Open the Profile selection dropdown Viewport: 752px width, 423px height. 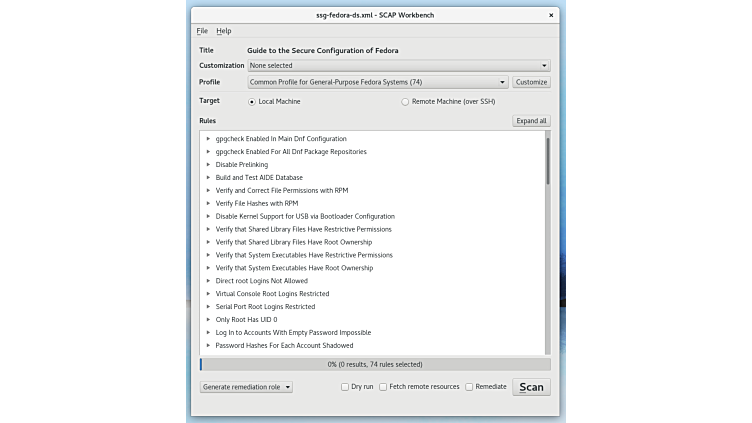coord(378,82)
